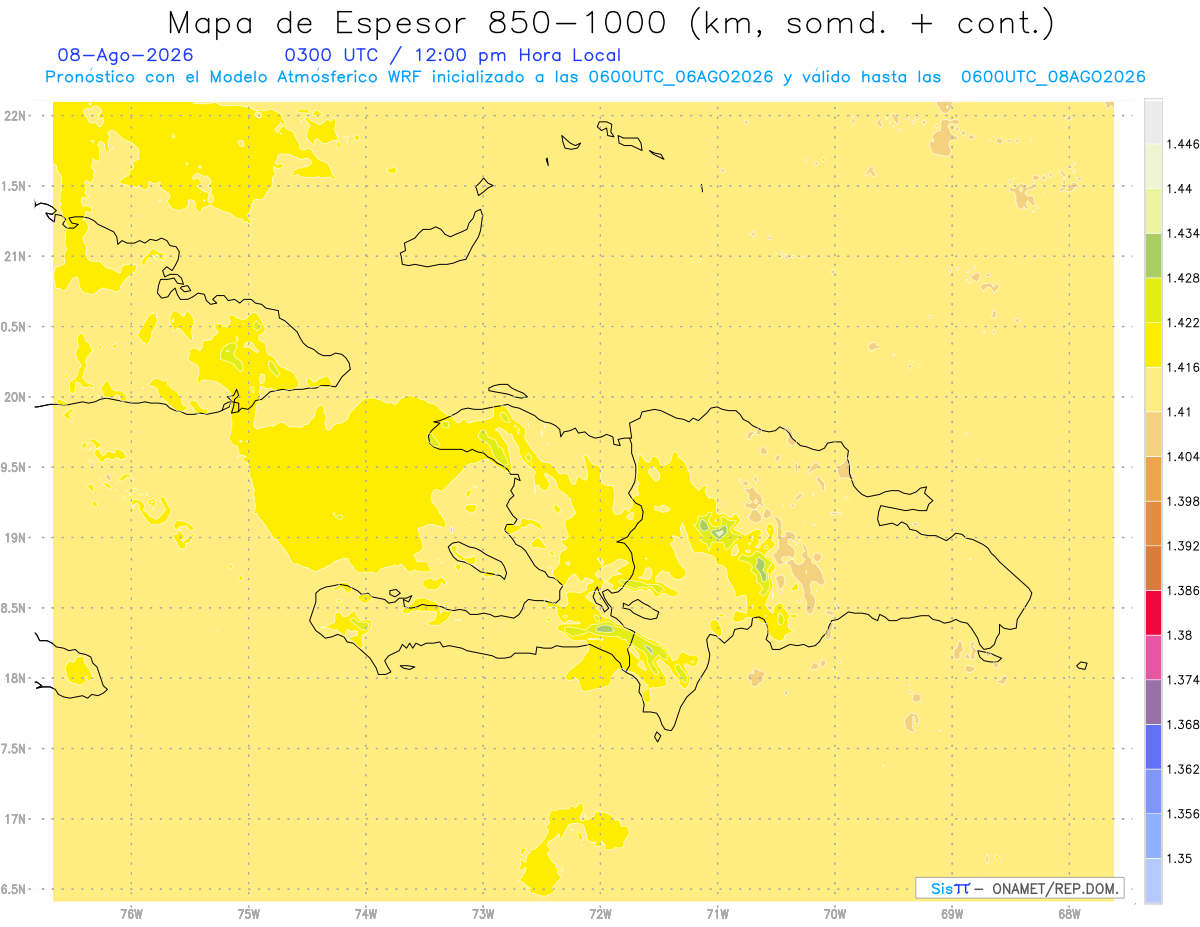Click the legend value '1.398'
Viewport: 1200px width, 927px height.
[x=1183, y=501]
